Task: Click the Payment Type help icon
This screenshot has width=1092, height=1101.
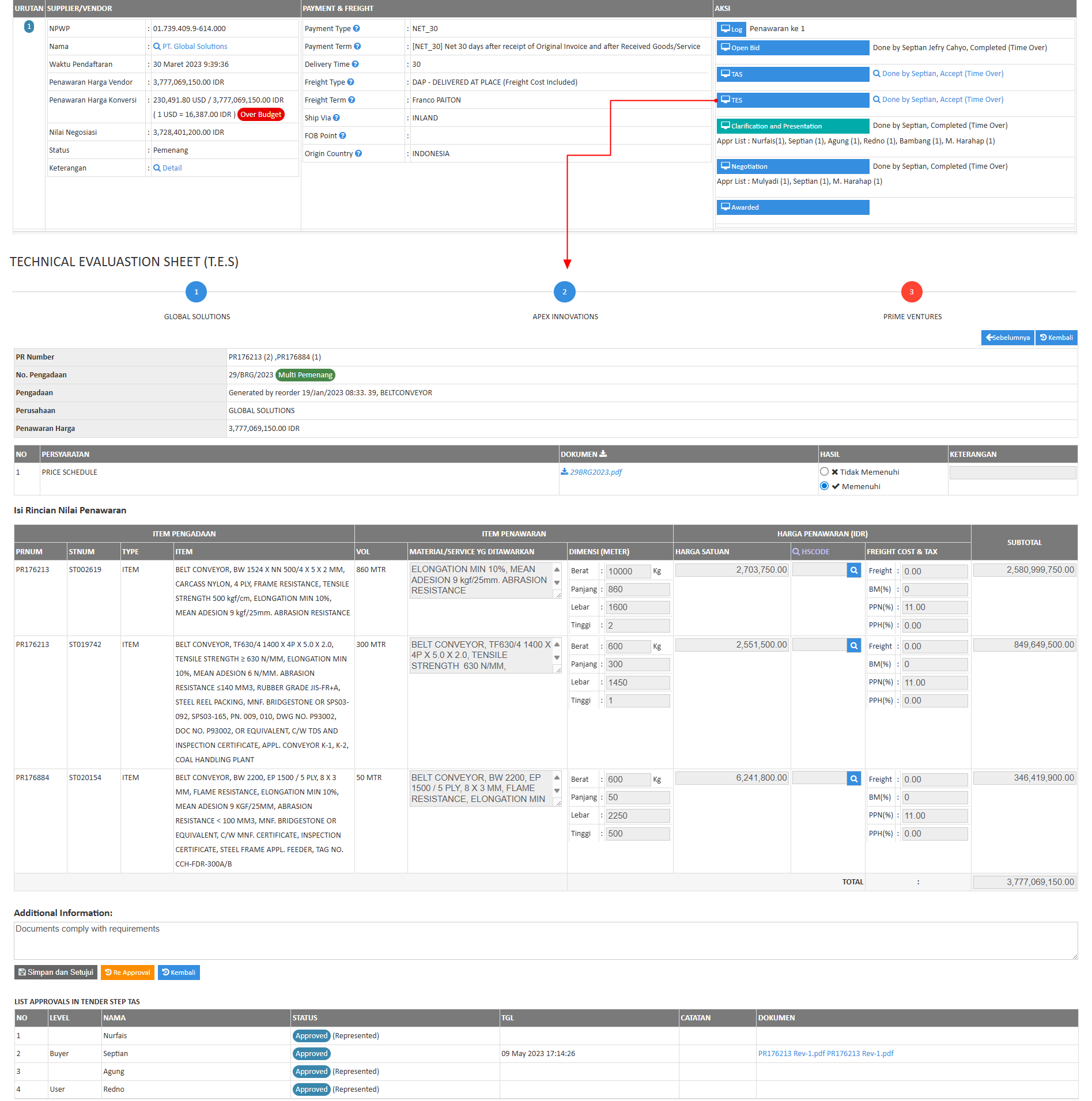Action: coord(357,28)
